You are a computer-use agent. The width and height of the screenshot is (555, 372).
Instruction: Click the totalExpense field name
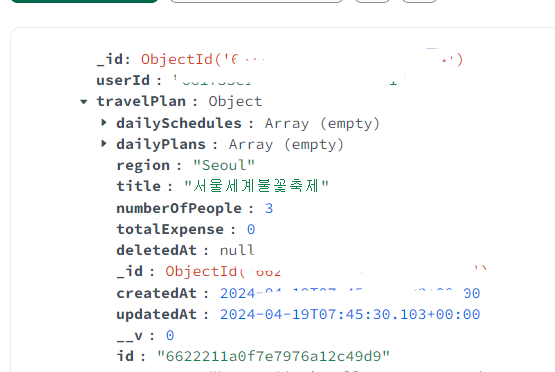pos(170,229)
